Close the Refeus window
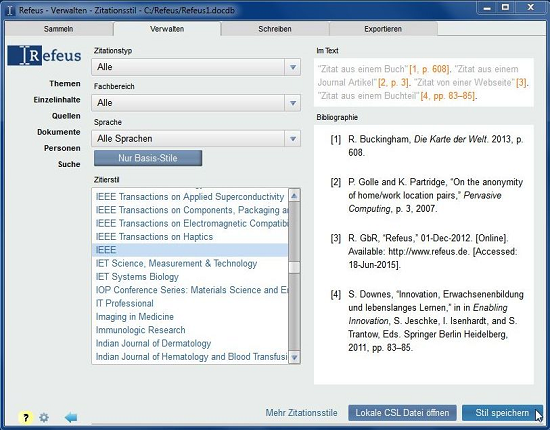The image size is (550, 430). point(530,8)
